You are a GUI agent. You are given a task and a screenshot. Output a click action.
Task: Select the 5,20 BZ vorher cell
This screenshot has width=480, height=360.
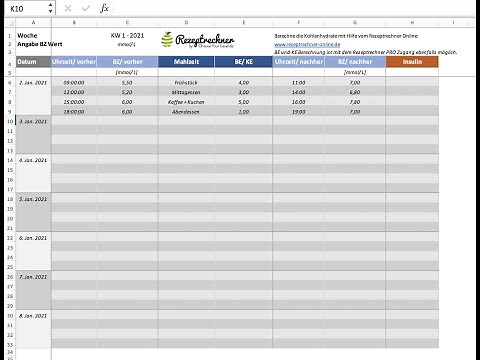pyautogui.click(x=127, y=92)
